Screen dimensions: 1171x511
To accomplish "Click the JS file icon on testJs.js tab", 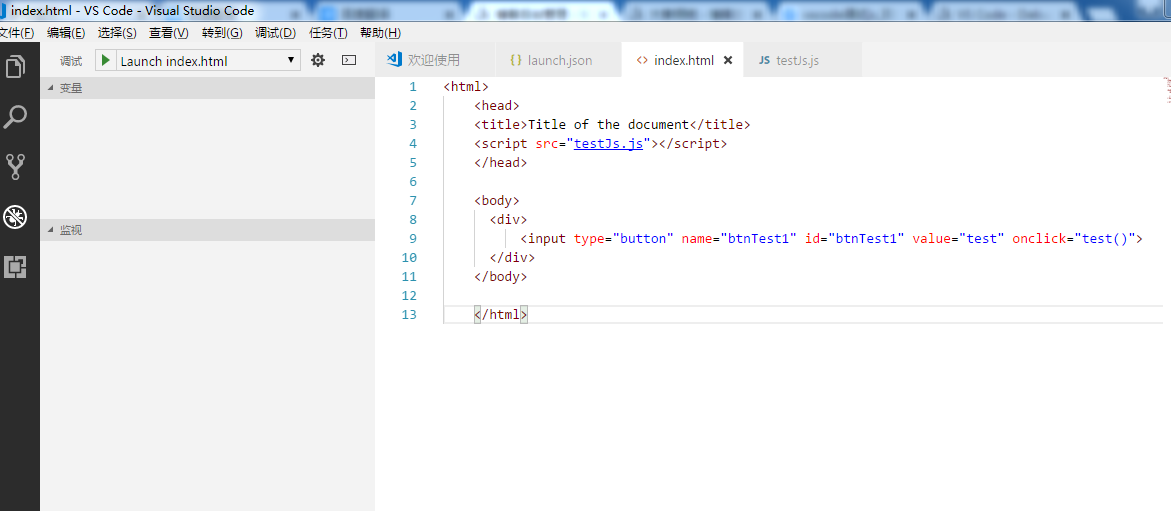I will click(x=764, y=61).
